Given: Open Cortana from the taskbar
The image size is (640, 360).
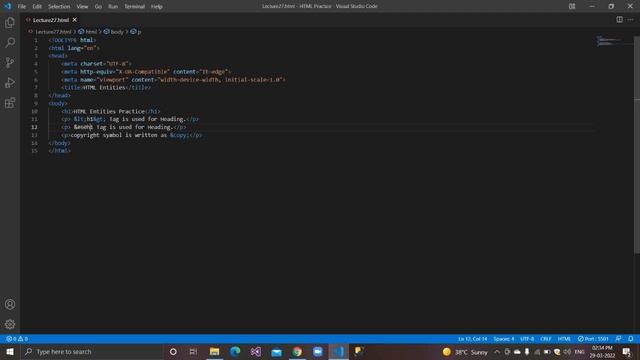Looking at the screenshot, I should pos(173,351).
